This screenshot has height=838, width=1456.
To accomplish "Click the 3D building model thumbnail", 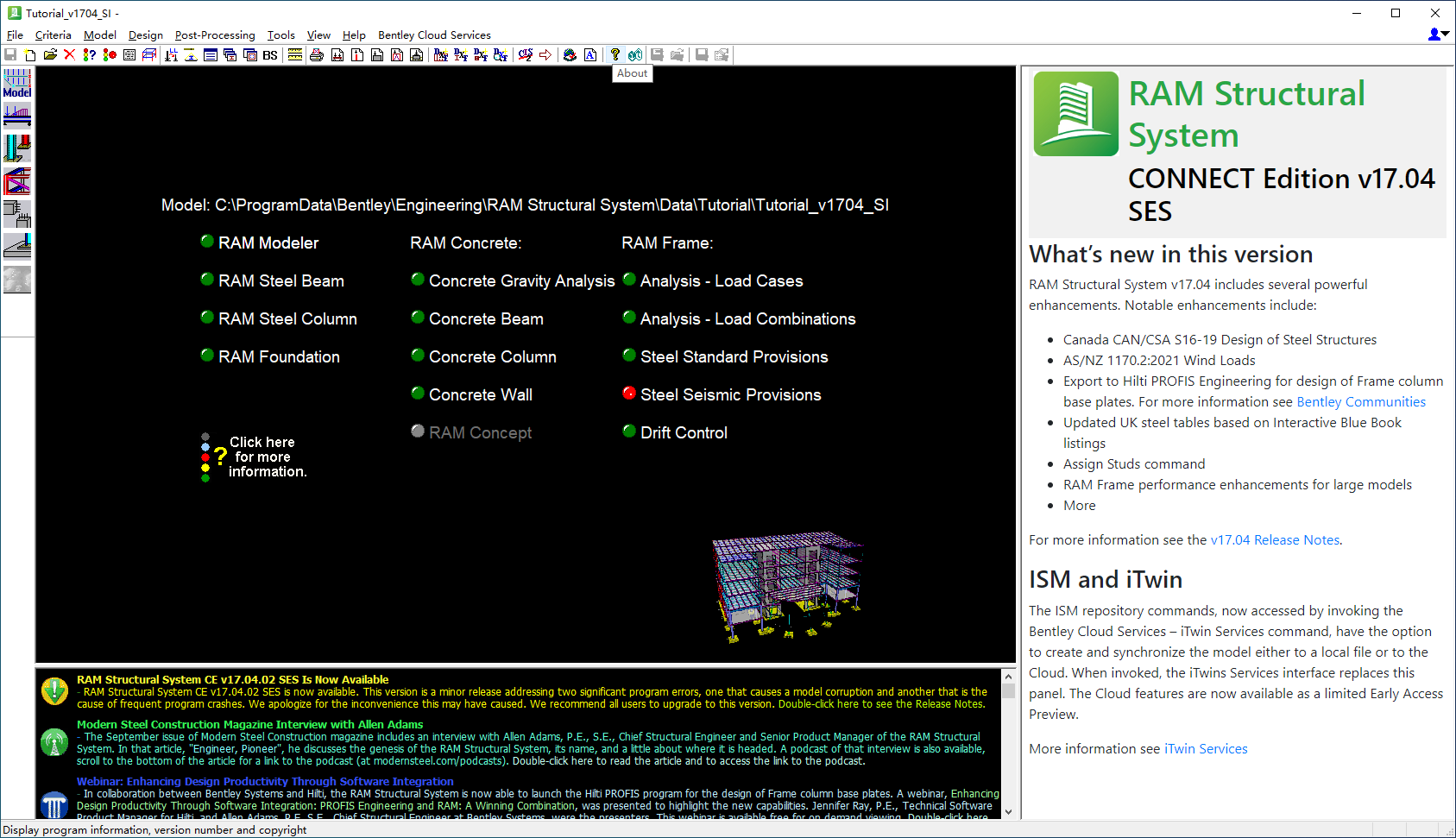I will tap(786, 587).
